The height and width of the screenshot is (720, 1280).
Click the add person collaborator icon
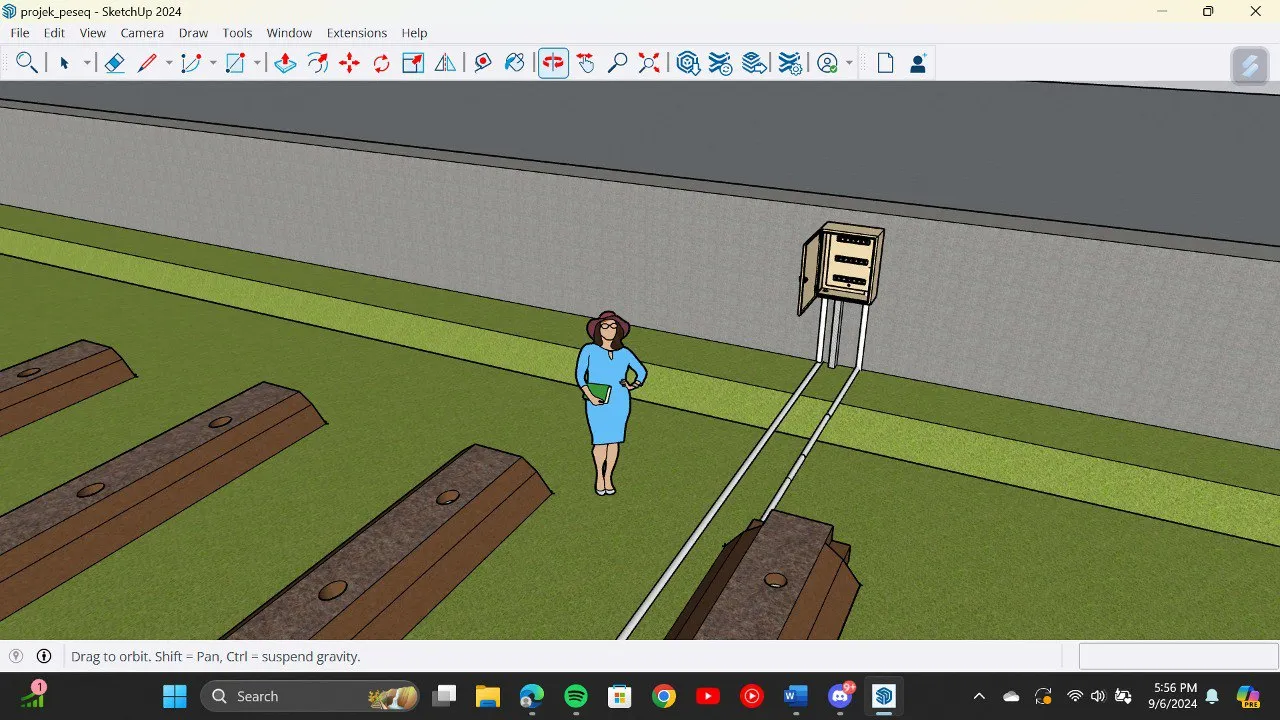[917, 63]
